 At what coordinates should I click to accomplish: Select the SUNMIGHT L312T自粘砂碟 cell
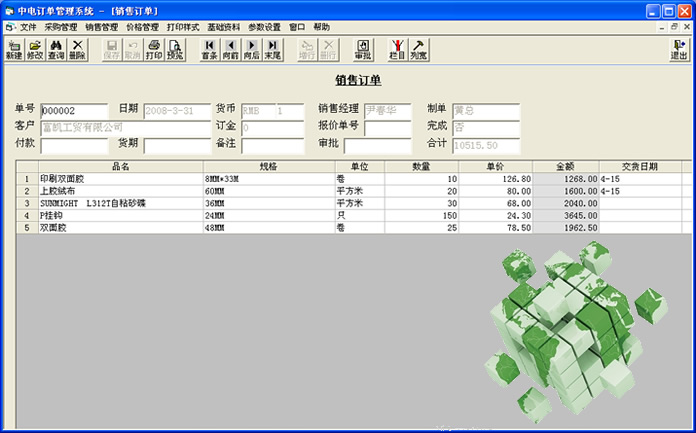(x=121, y=203)
